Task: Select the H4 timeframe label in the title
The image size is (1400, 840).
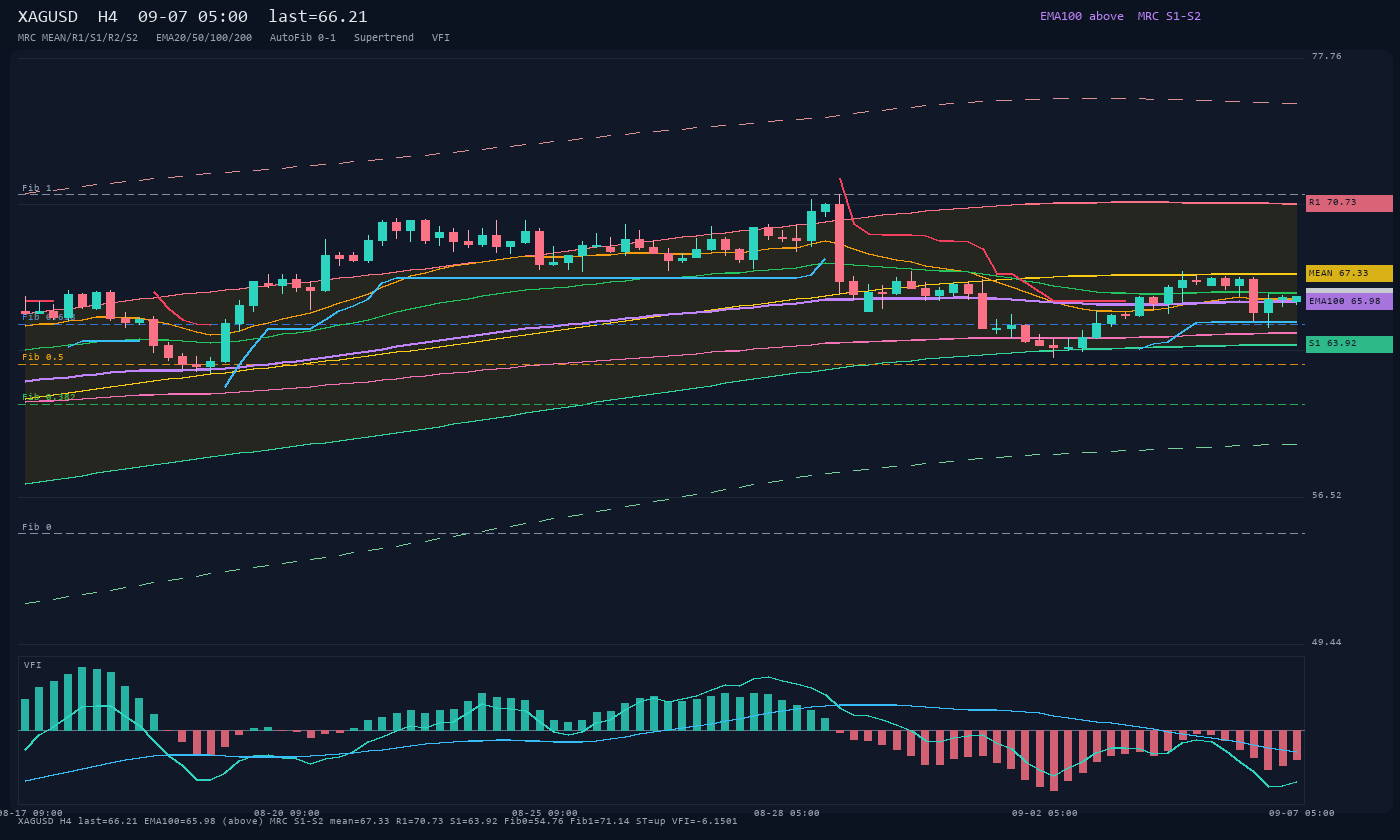Action: click(x=108, y=17)
